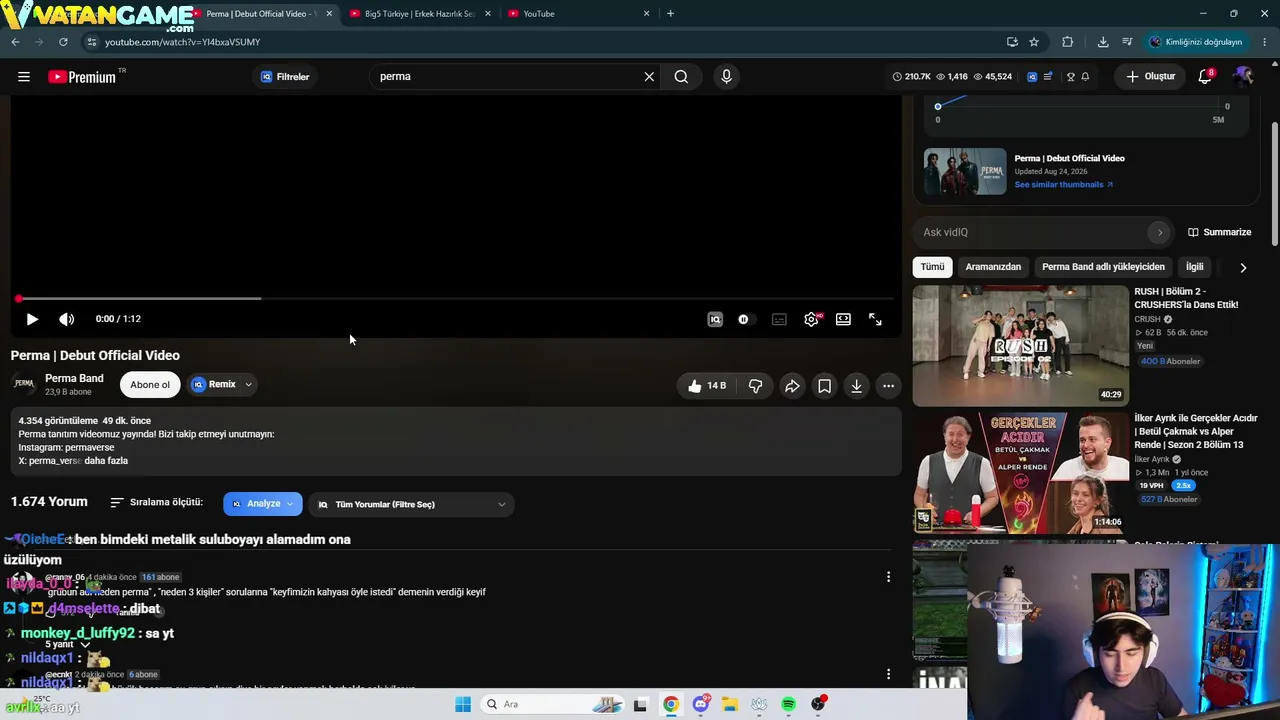Click the vidIQ views chart data point
1280x720 pixels.
(938, 106)
